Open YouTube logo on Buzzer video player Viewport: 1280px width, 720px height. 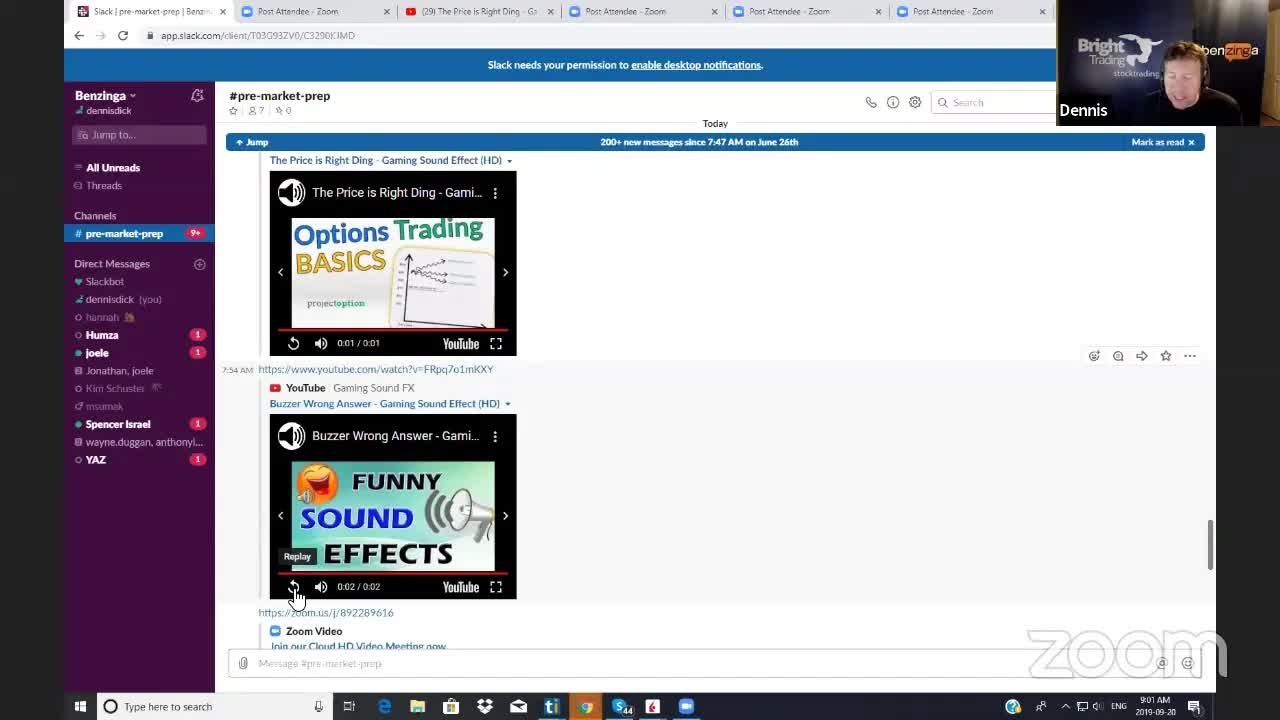tap(461, 587)
